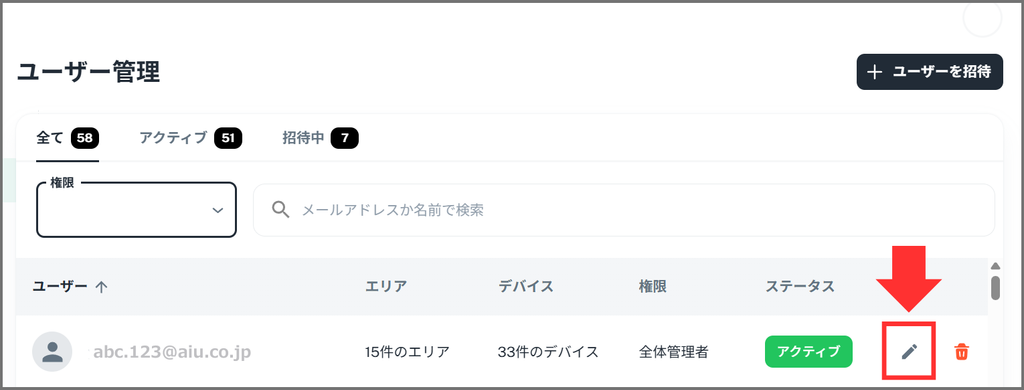The width and height of the screenshot is (1024, 390).
Task: Open the 権限 dropdown filter
Action: (x=136, y=210)
